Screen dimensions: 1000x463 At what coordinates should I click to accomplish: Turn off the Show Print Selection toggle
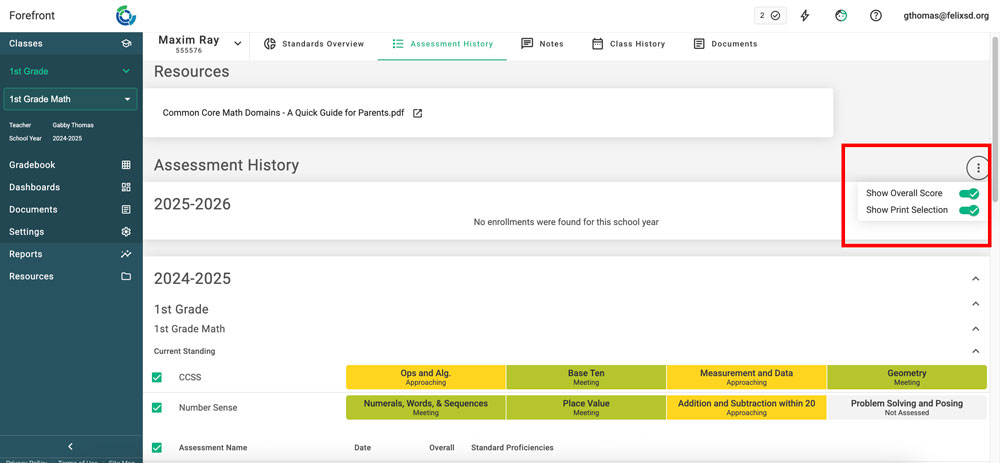(x=967, y=210)
